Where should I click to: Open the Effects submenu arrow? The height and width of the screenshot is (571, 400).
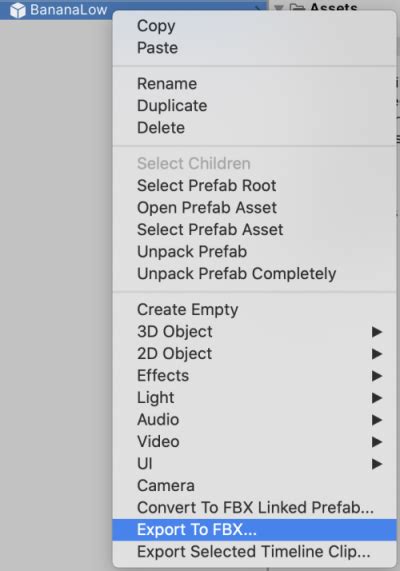tap(377, 376)
